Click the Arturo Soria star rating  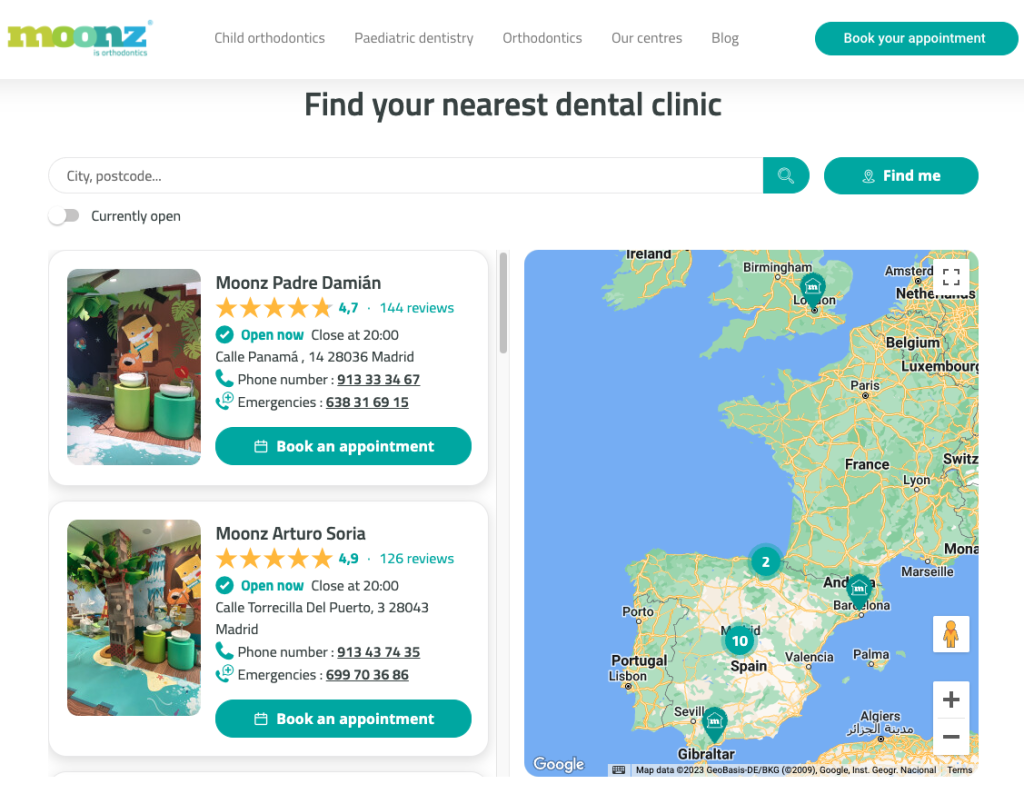(x=274, y=558)
